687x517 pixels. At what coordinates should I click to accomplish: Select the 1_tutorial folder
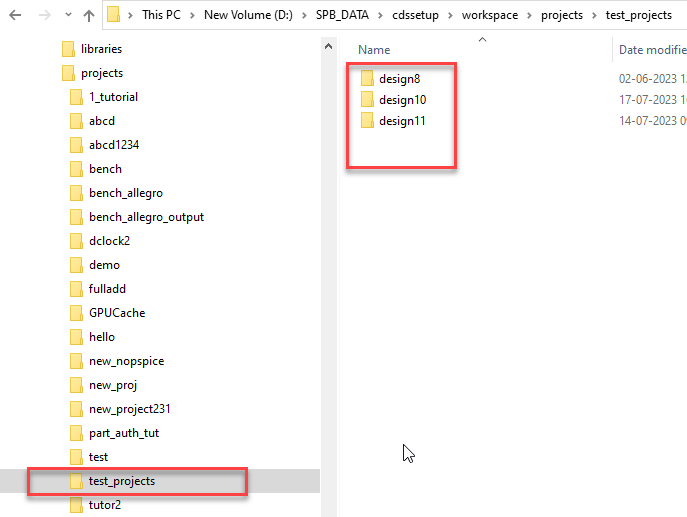click(113, 97)
